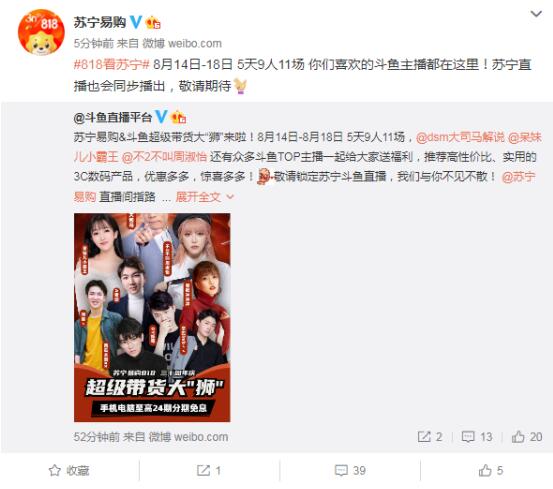Open the original post's 13 comments

pyautogui.click(x=477, y=437)
